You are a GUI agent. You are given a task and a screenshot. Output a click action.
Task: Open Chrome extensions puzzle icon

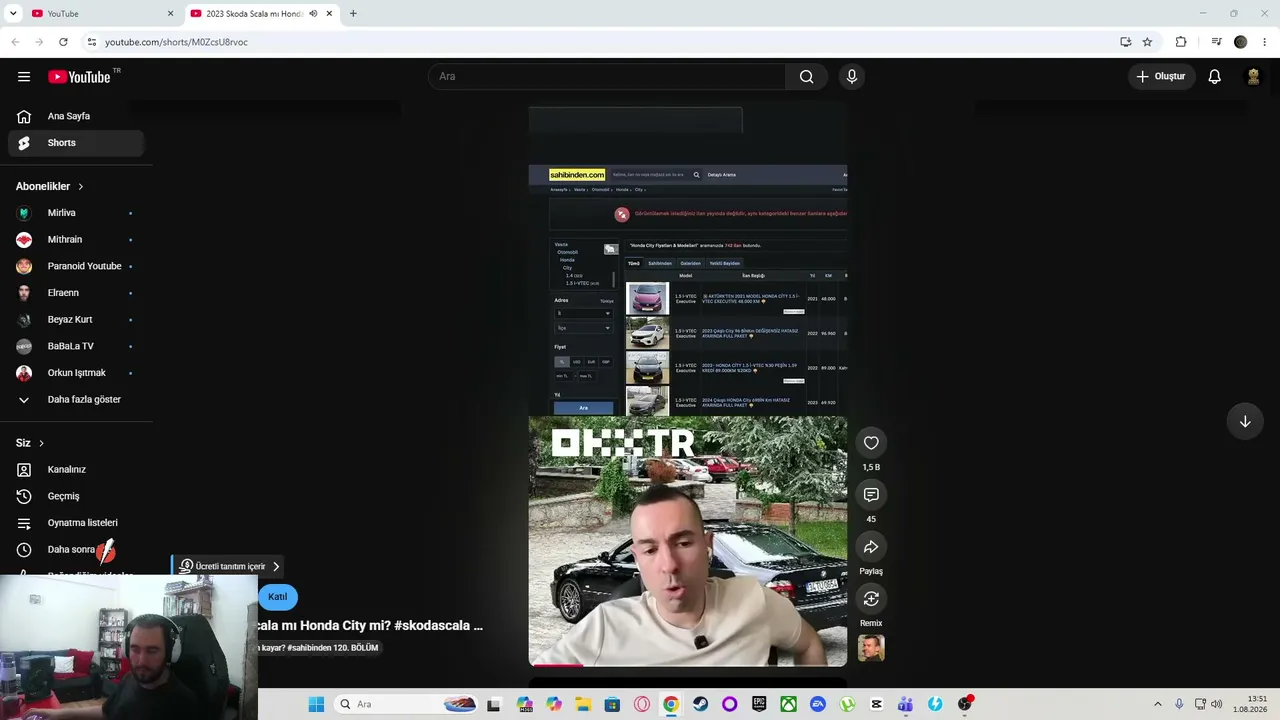[1181, 42]
